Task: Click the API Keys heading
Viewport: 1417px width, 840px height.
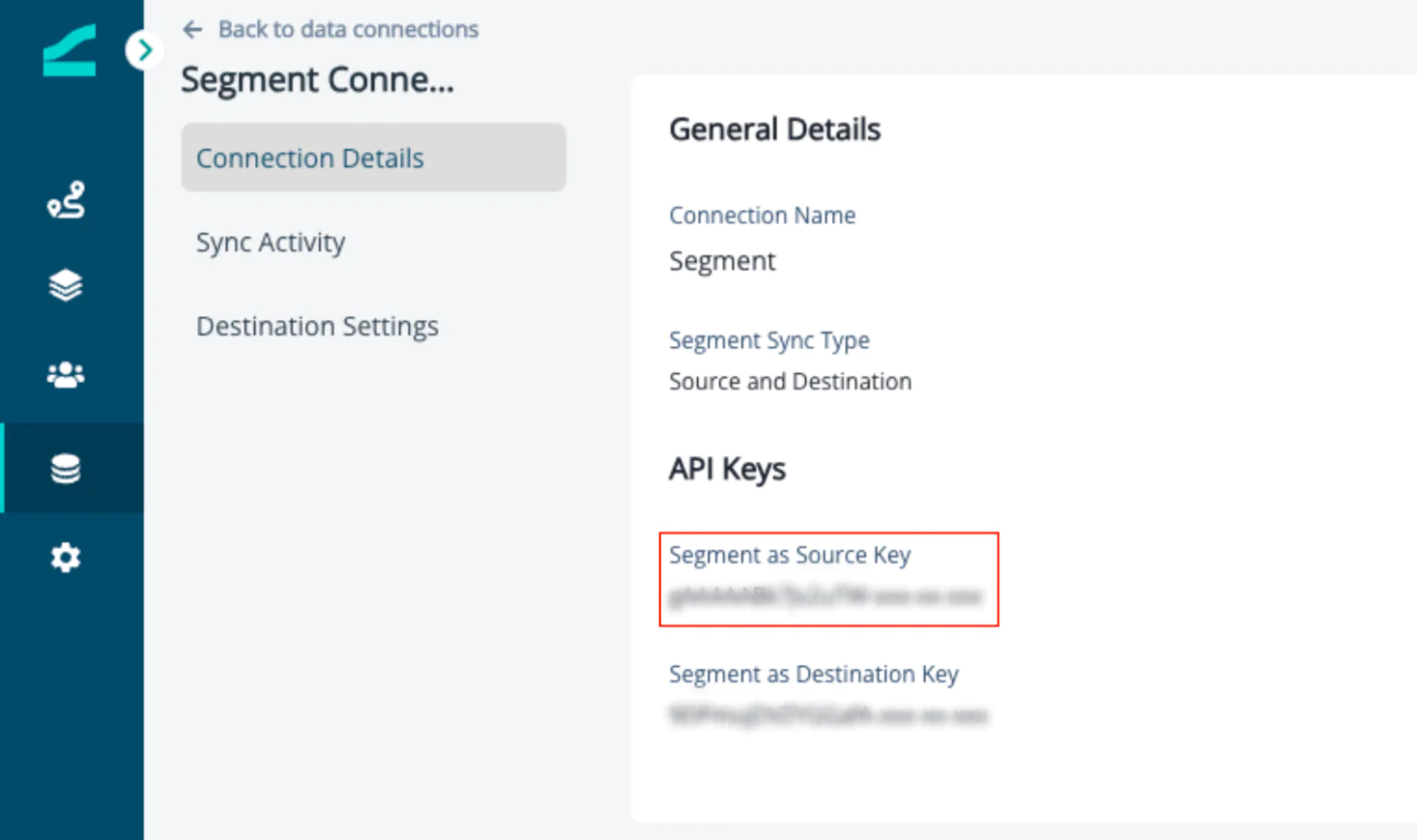Action: pyautogui.click(x=728, y=469)
